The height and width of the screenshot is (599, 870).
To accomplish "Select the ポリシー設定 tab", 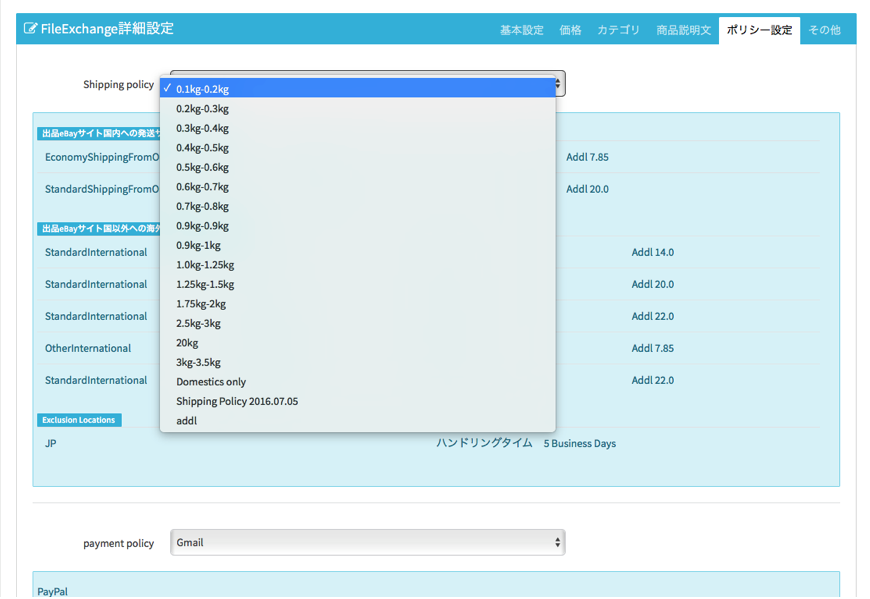I will click(759, 30).
